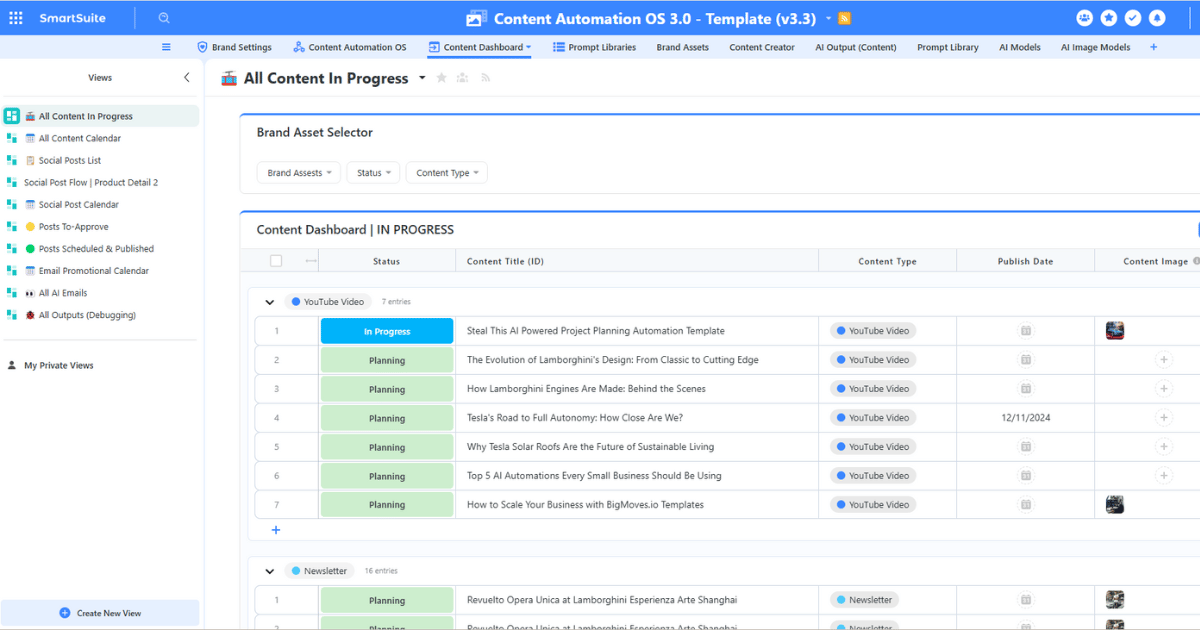Open the Brand Assests filter dropdown
This screenshot has height=630, width=1200.
point(299,173)
